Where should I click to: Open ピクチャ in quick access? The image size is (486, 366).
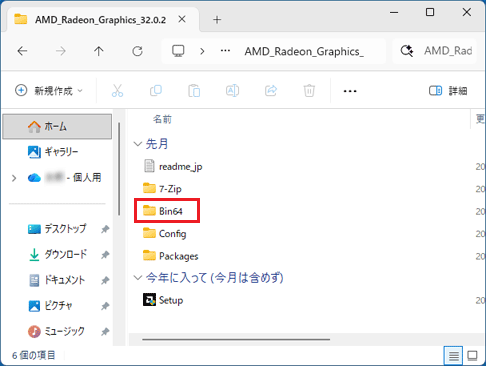tap(50, 305)
